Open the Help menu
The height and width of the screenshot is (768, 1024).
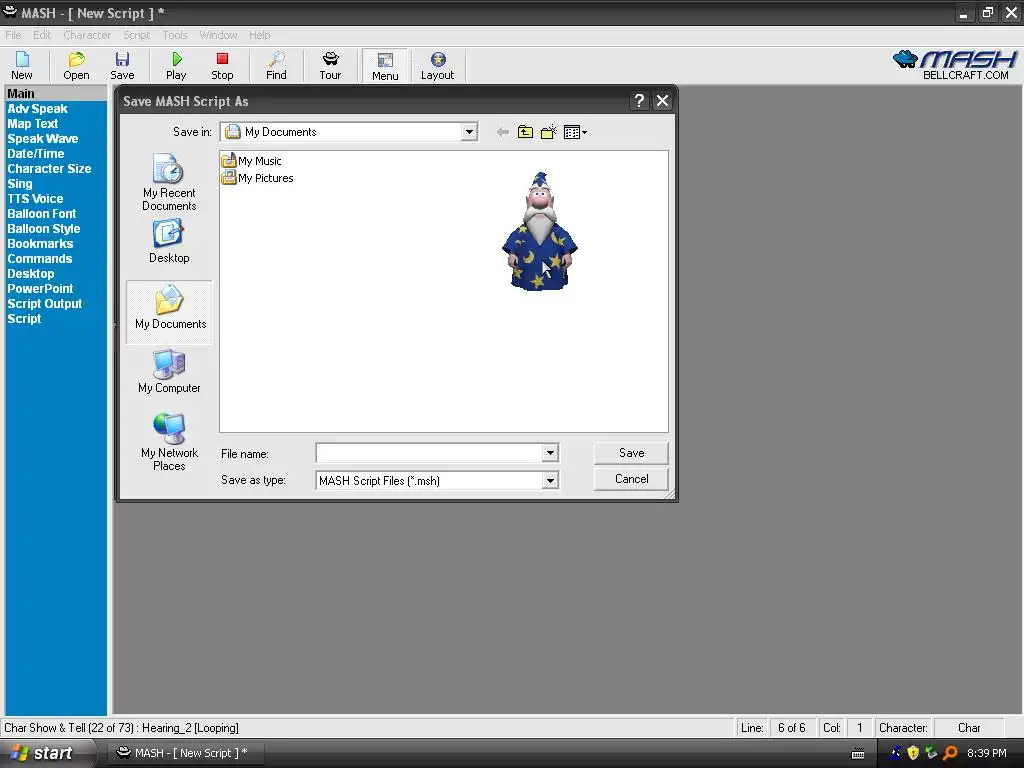[x=259, y=35]
